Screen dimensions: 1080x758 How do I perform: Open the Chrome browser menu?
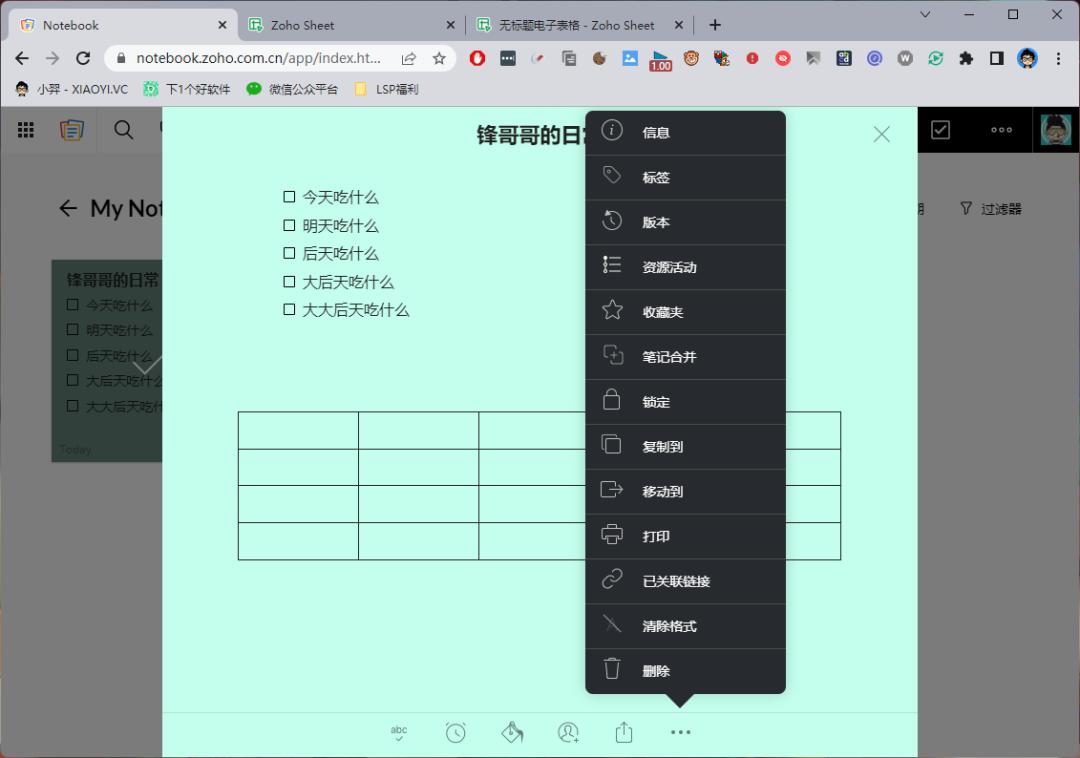pyautogui.click(x=1058, y=59)
